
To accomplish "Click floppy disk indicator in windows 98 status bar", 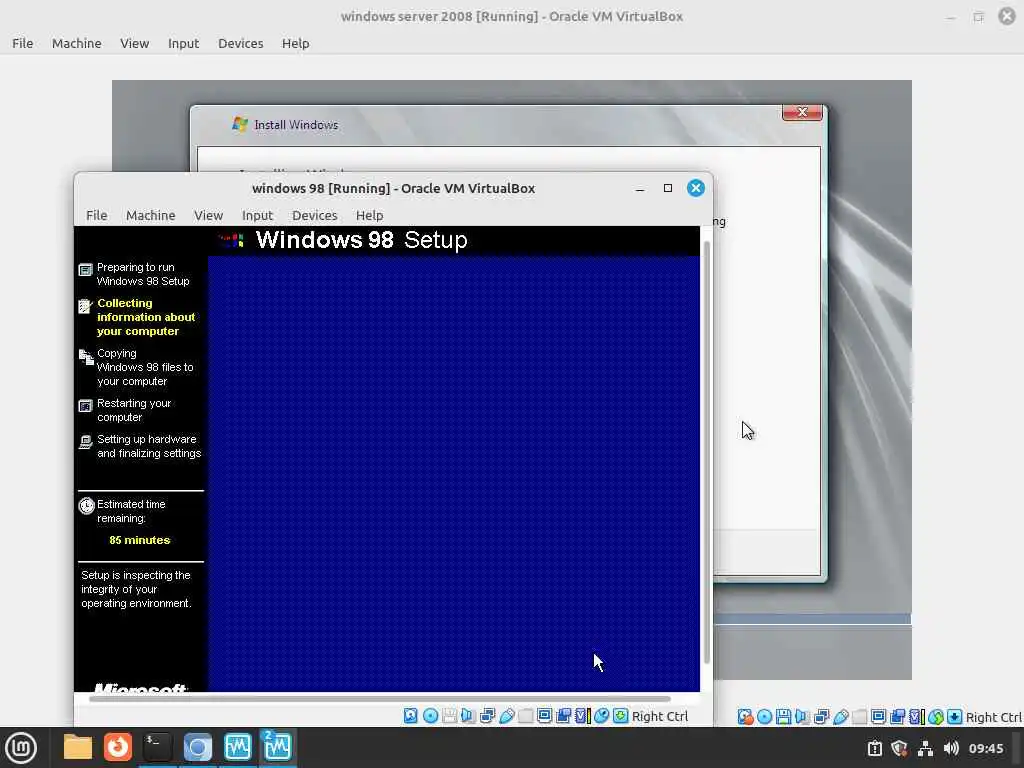I will click(x=449, y=716).
